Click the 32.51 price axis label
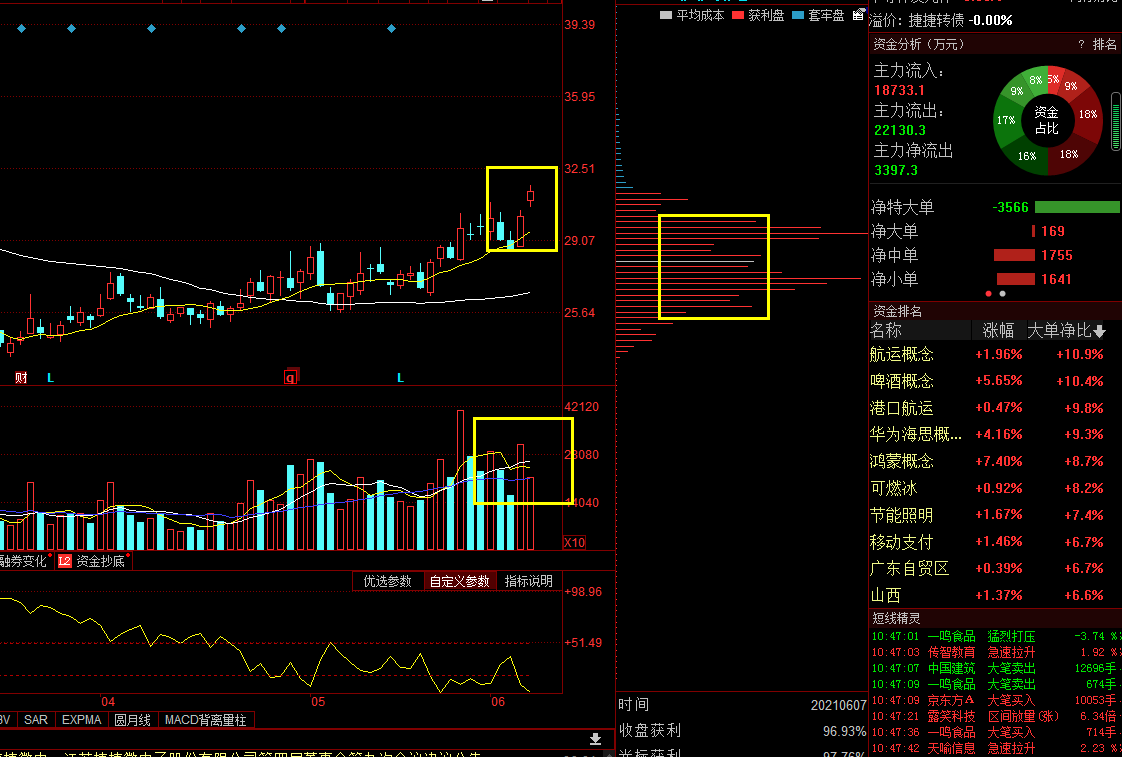 580,169
